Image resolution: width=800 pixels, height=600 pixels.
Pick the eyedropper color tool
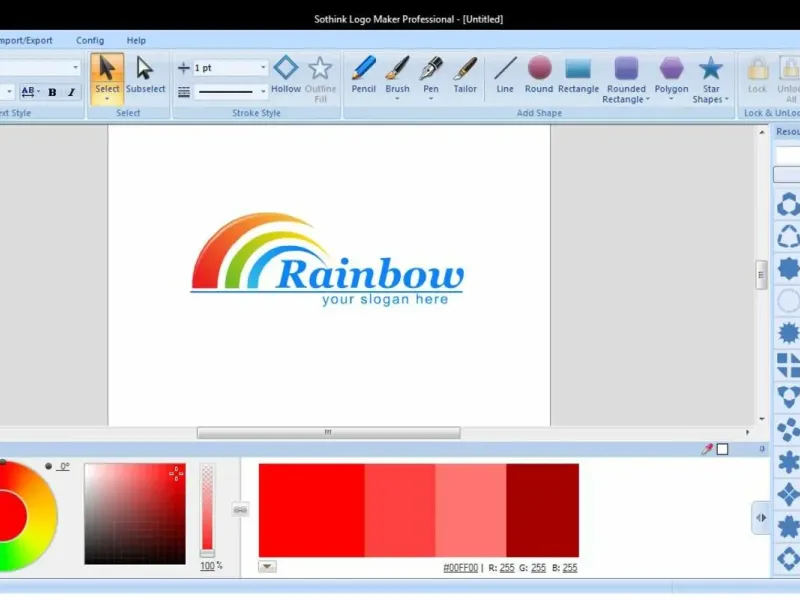coord(707,449)
